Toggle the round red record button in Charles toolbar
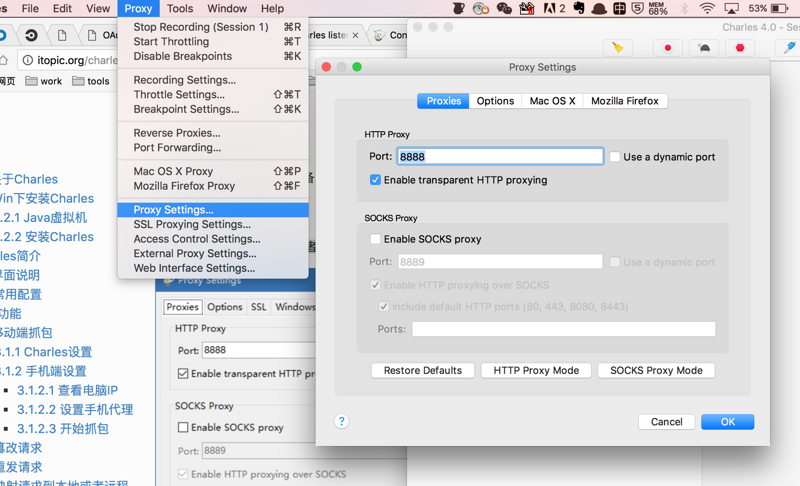Screen dimensions: 800x486 (x=667, y=48)
